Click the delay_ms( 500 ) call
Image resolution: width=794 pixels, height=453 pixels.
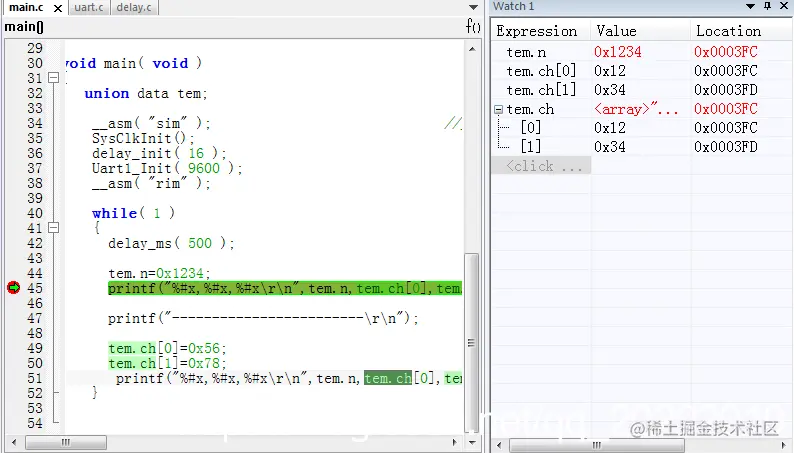pyautogui.click(x=171, y=243)
